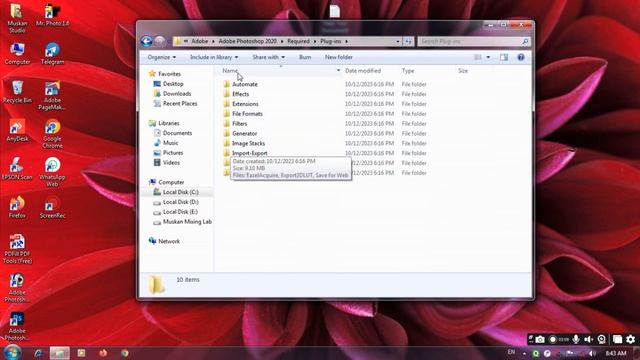Select the Import-Export folder
This screenshot has width=640, height=360.
(249, 153)
